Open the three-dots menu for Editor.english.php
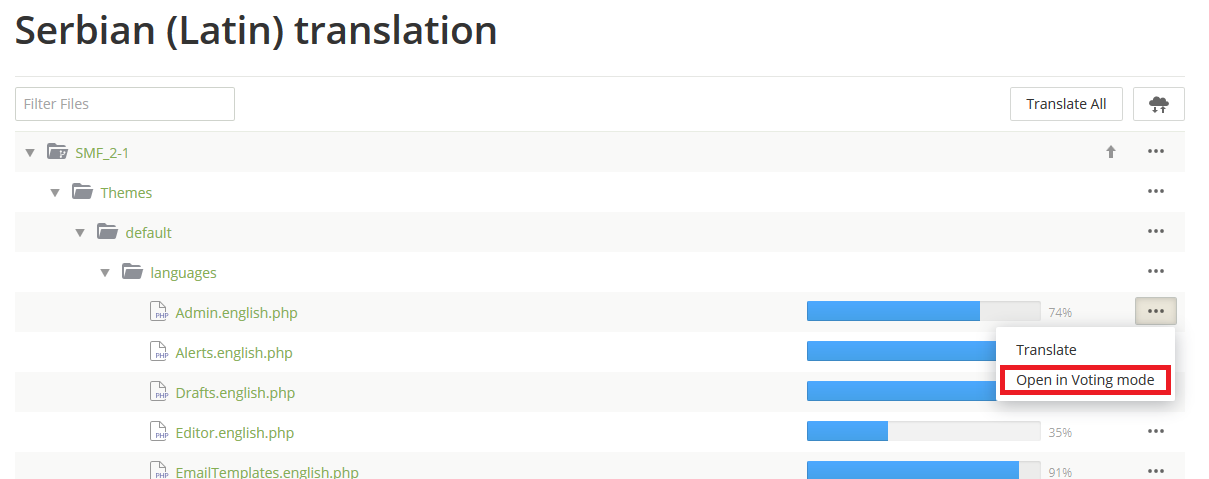 [1156, 432]
